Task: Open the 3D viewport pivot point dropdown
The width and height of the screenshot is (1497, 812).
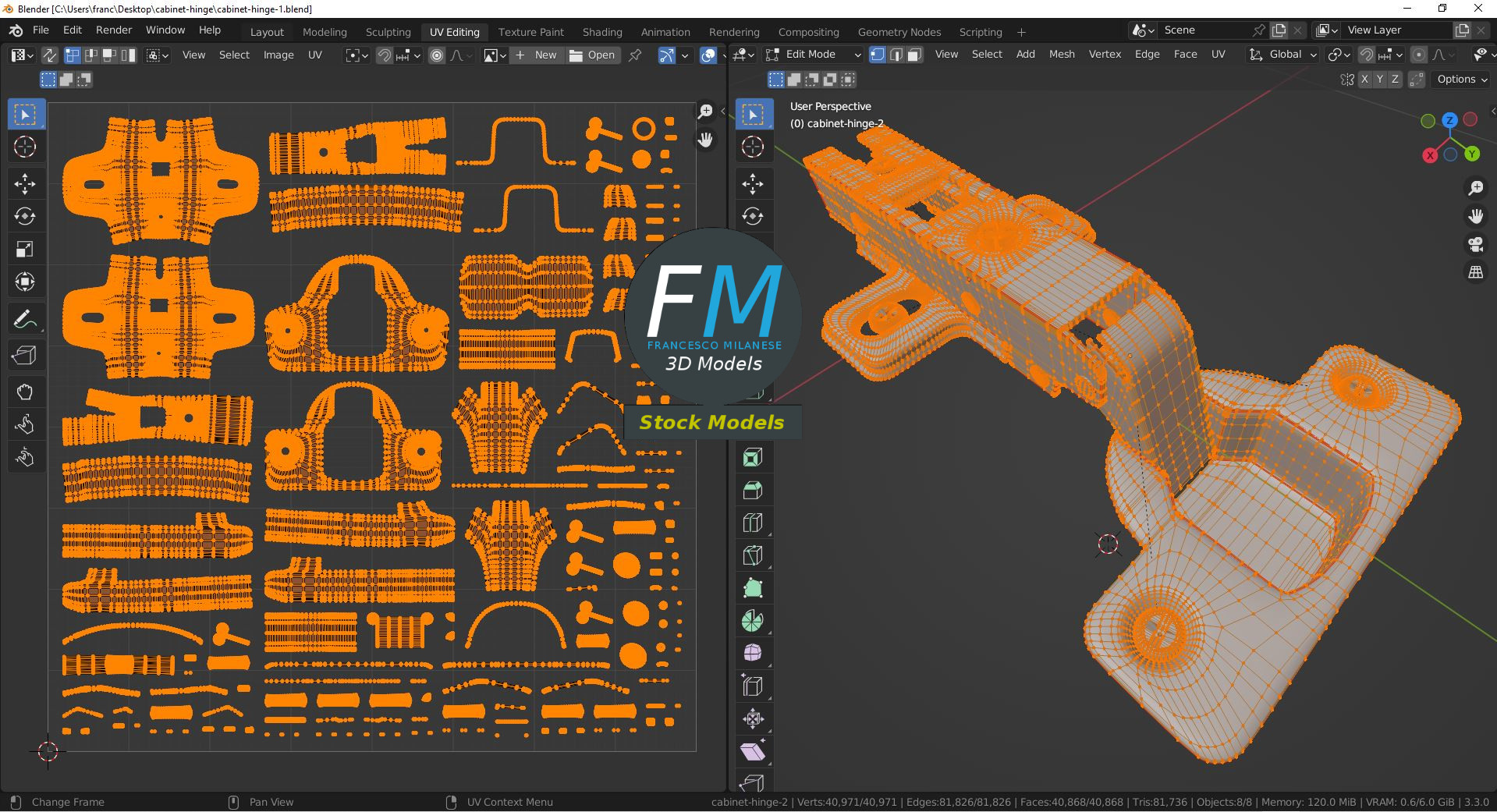Action: (1339, 55)
